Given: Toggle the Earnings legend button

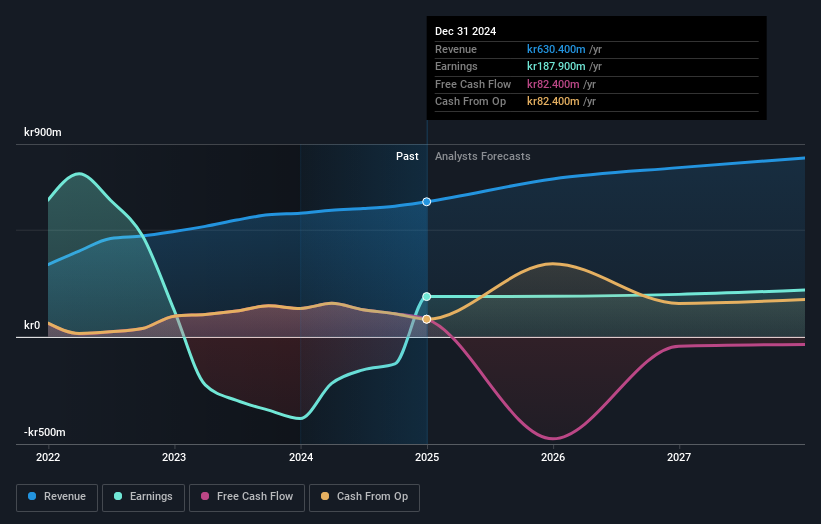Looking at the screenshot, I should pos(143,497).
